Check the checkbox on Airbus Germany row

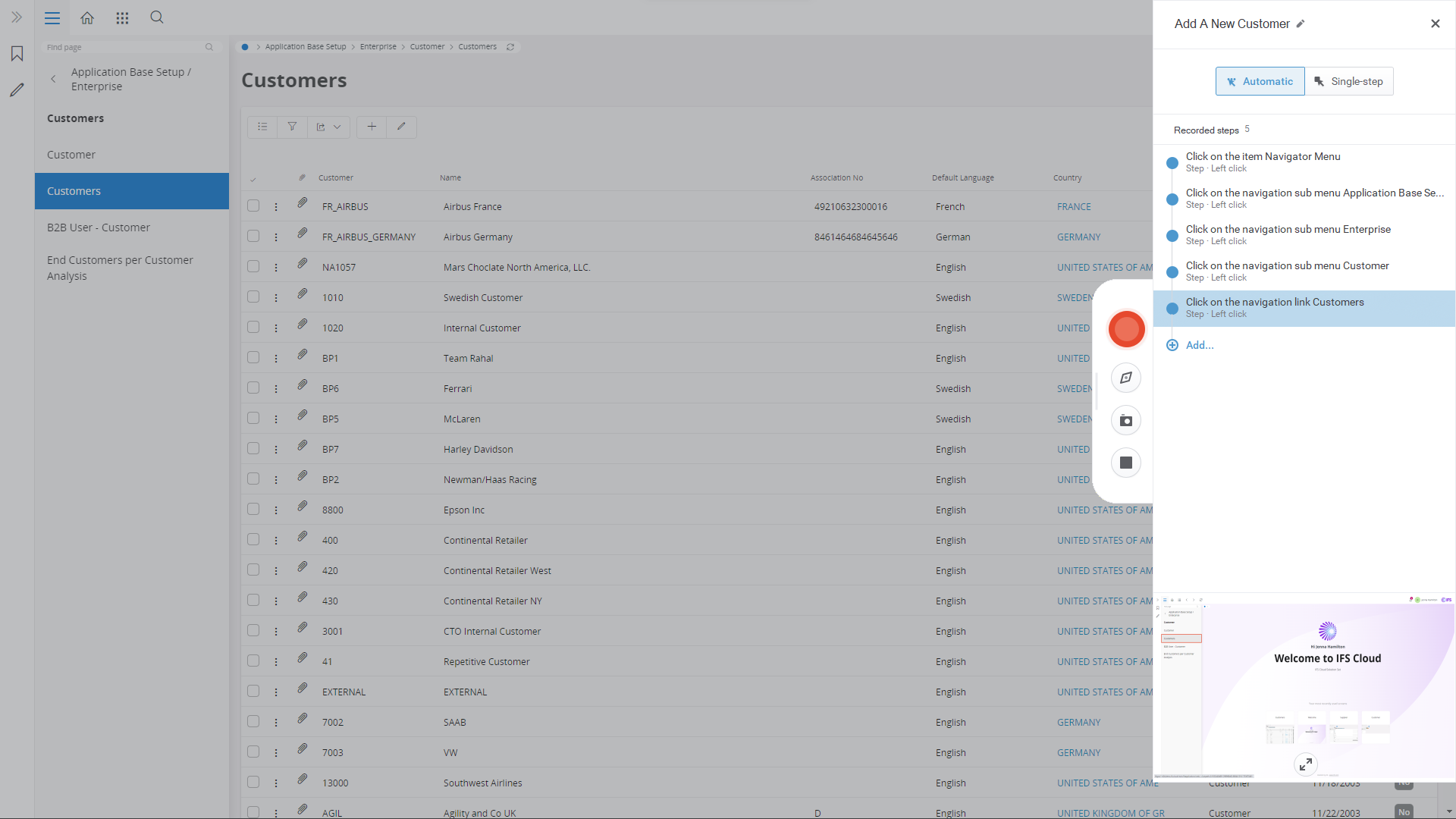point(254,236)
